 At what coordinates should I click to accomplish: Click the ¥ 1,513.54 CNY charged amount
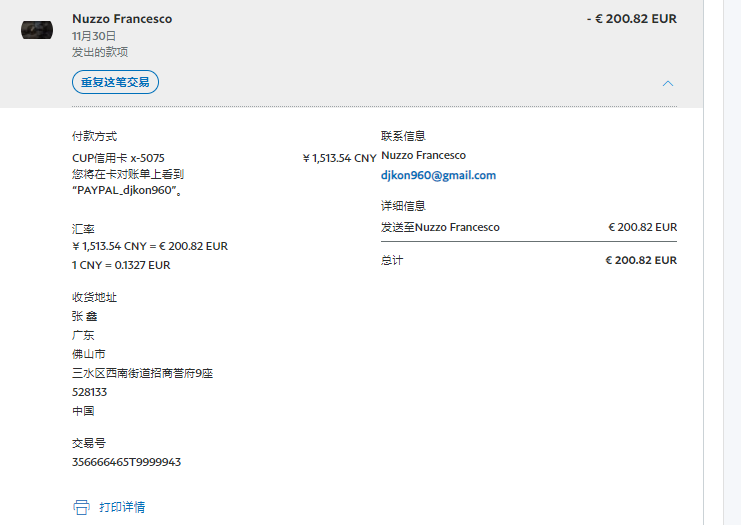pyautogui.click(x=339, y=158)
